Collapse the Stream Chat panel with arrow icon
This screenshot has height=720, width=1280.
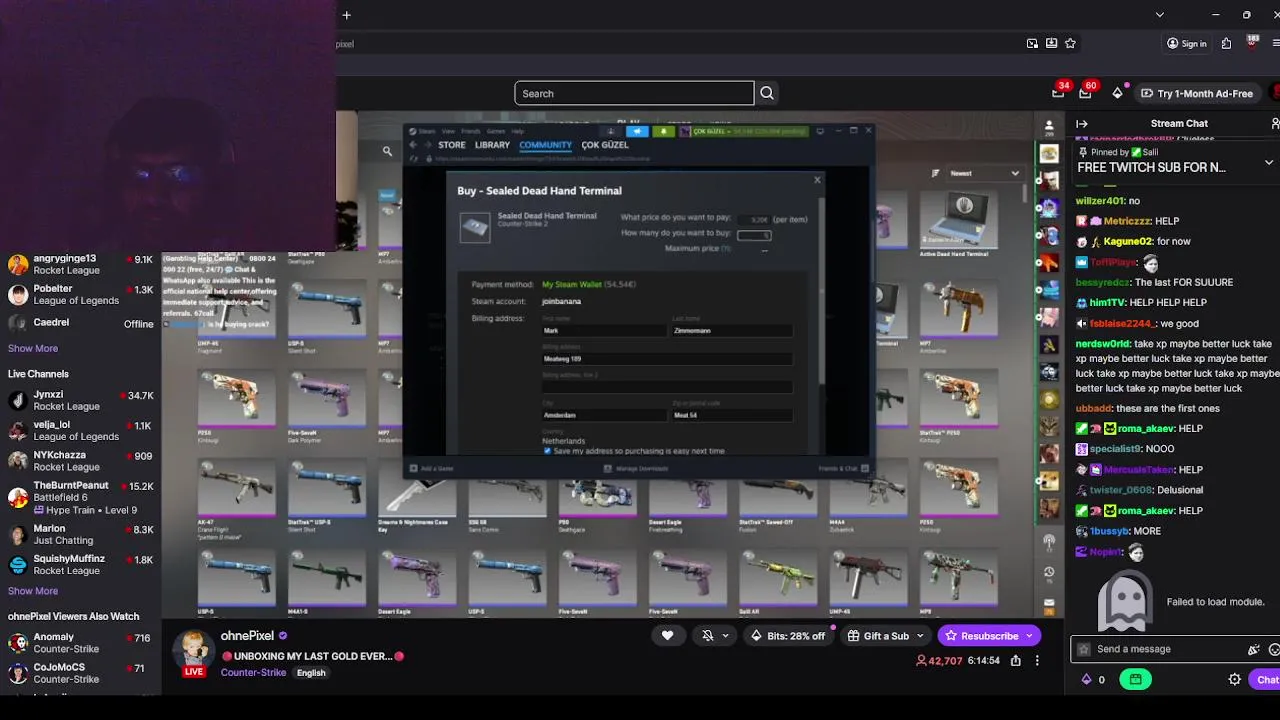click(1082, 124)
